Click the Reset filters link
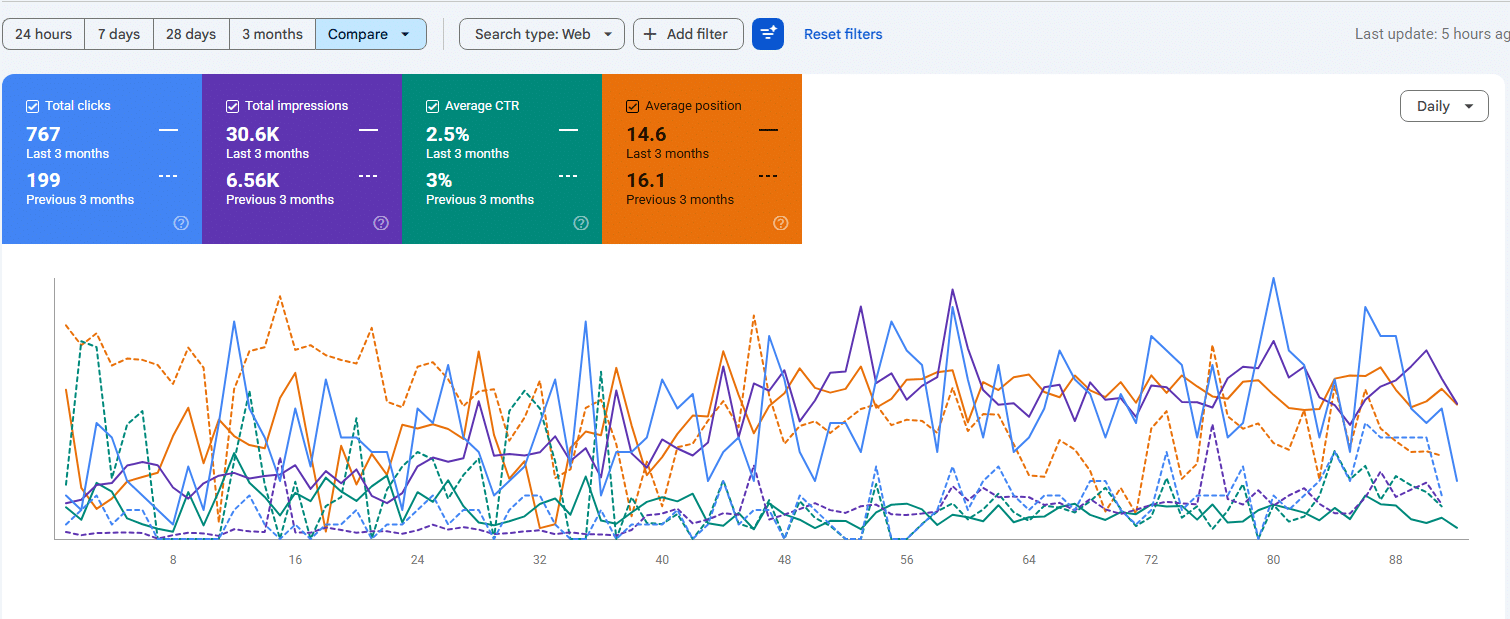 coord(843,34)
